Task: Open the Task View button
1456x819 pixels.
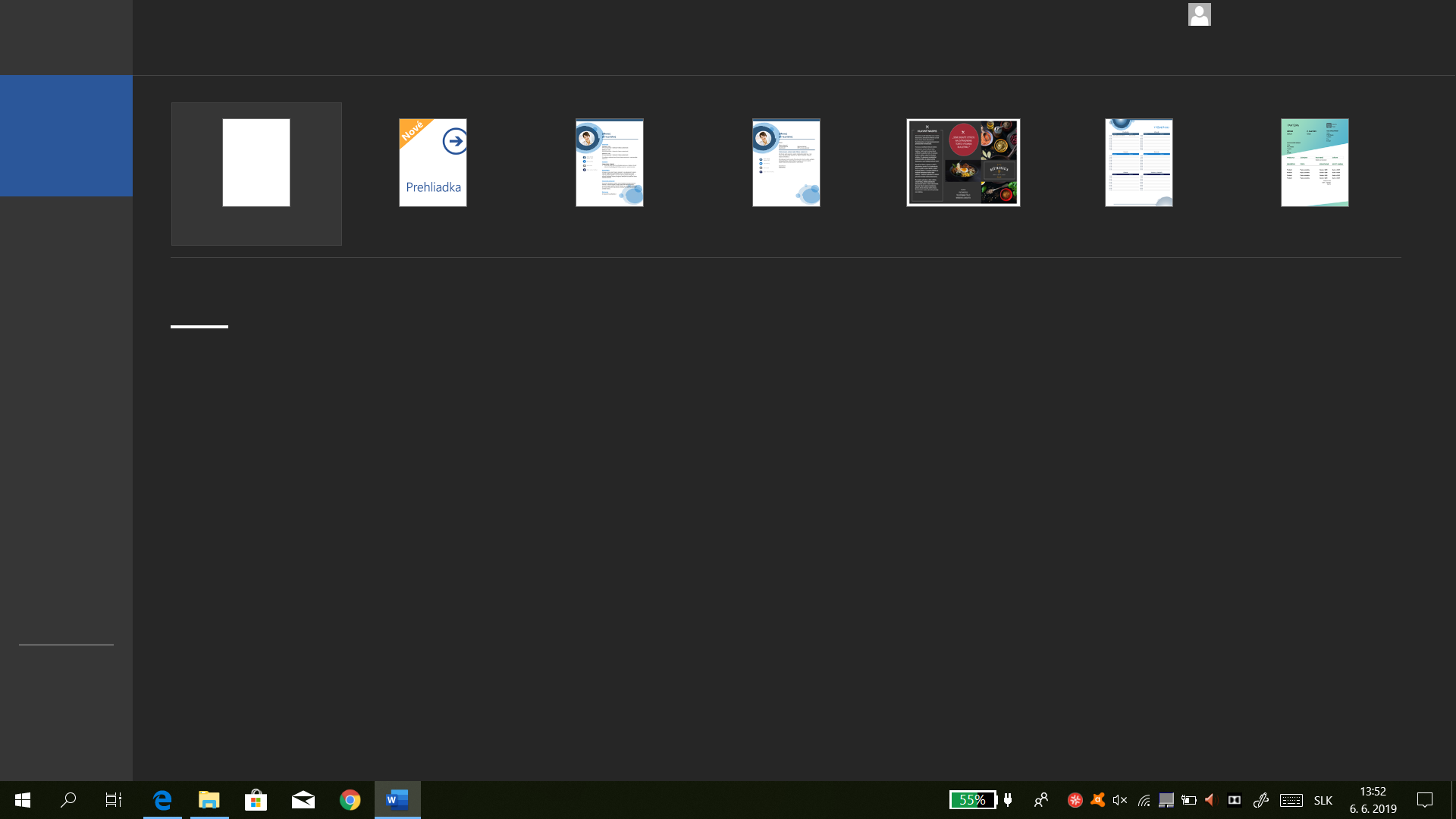Action: 114,800
